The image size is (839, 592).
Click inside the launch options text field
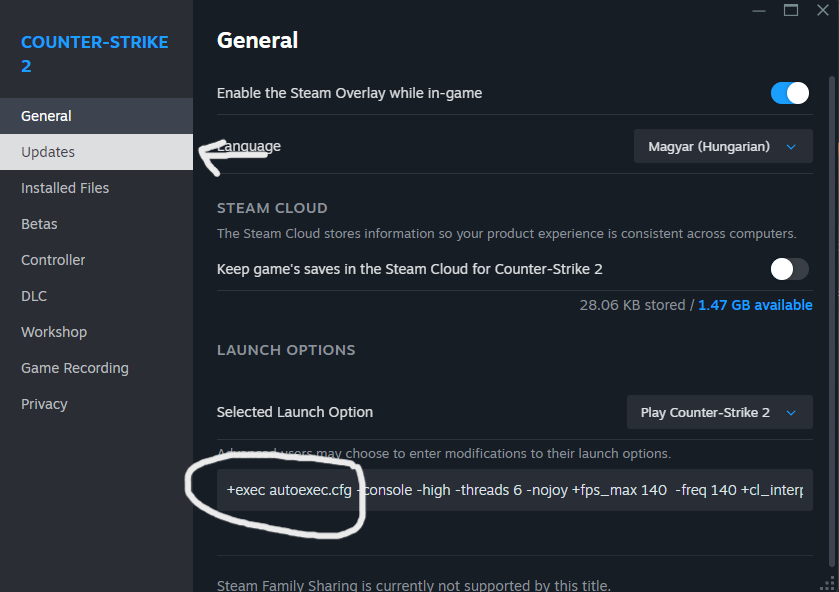click(515, 490)
